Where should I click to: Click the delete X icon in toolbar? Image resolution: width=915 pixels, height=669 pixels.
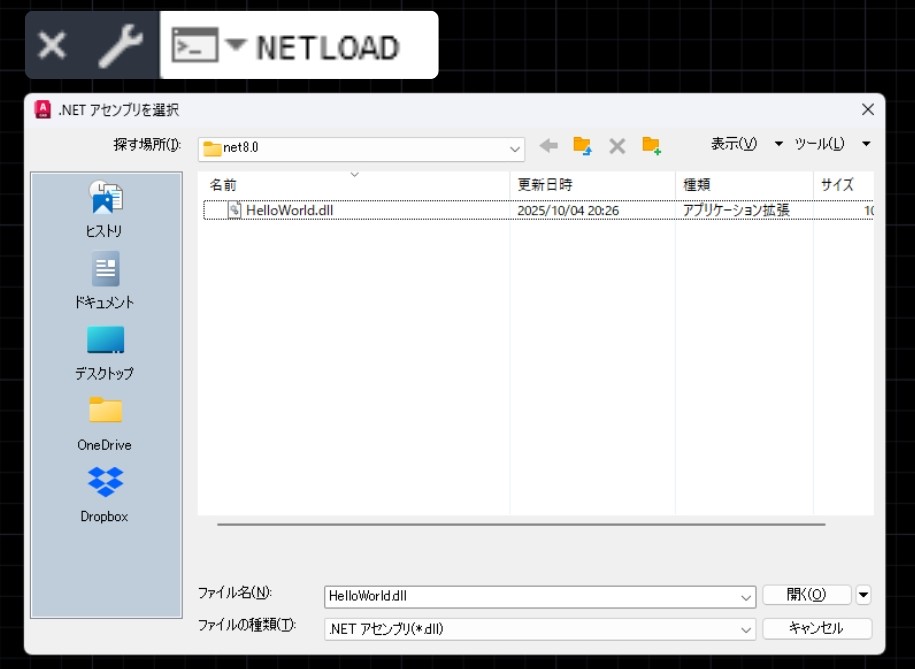(x=617, y=146)
